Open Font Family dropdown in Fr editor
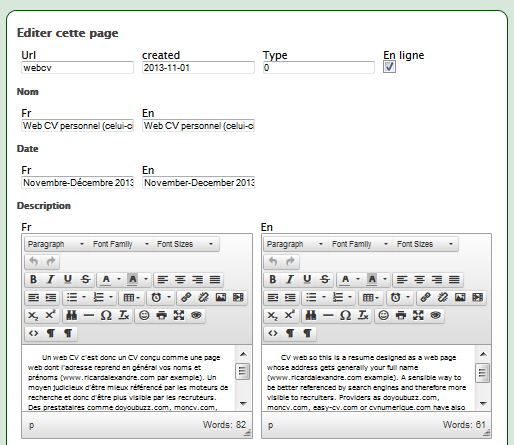Viewport: 514px width, 445px height. point(121,244)
